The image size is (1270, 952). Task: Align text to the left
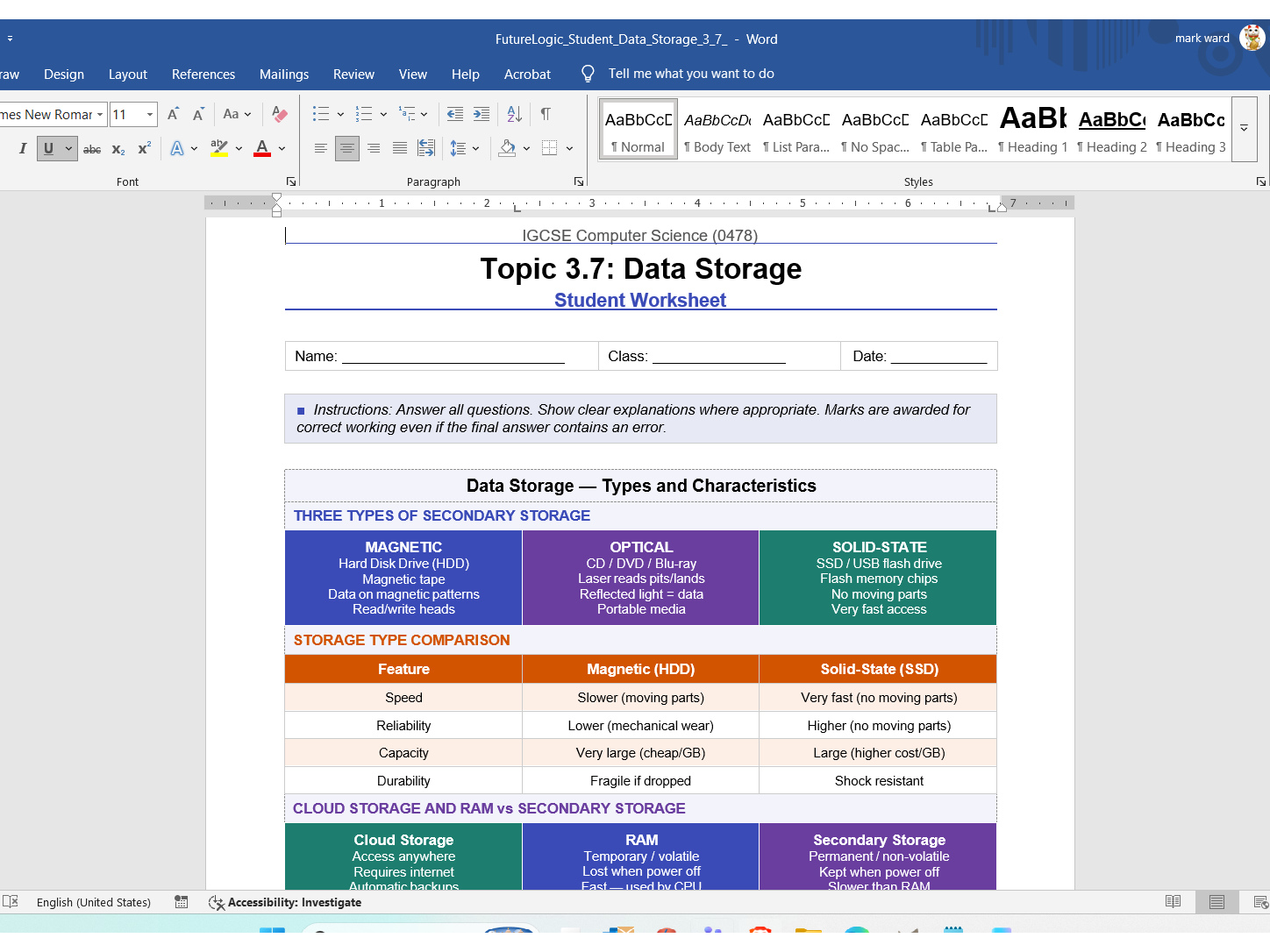coord(321,148)
